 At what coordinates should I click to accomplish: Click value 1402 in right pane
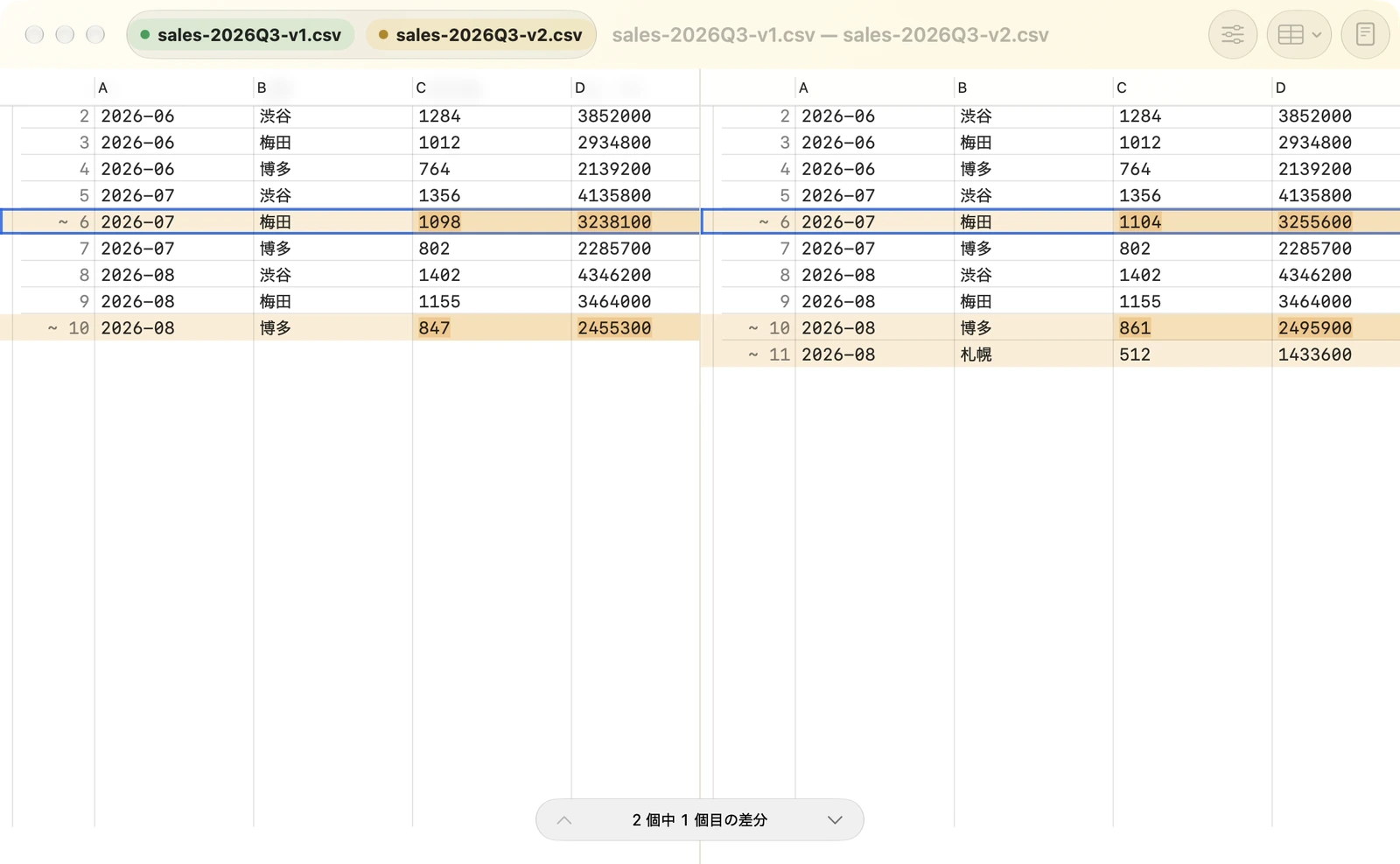pyautogui.click(x=1140, y=275)
